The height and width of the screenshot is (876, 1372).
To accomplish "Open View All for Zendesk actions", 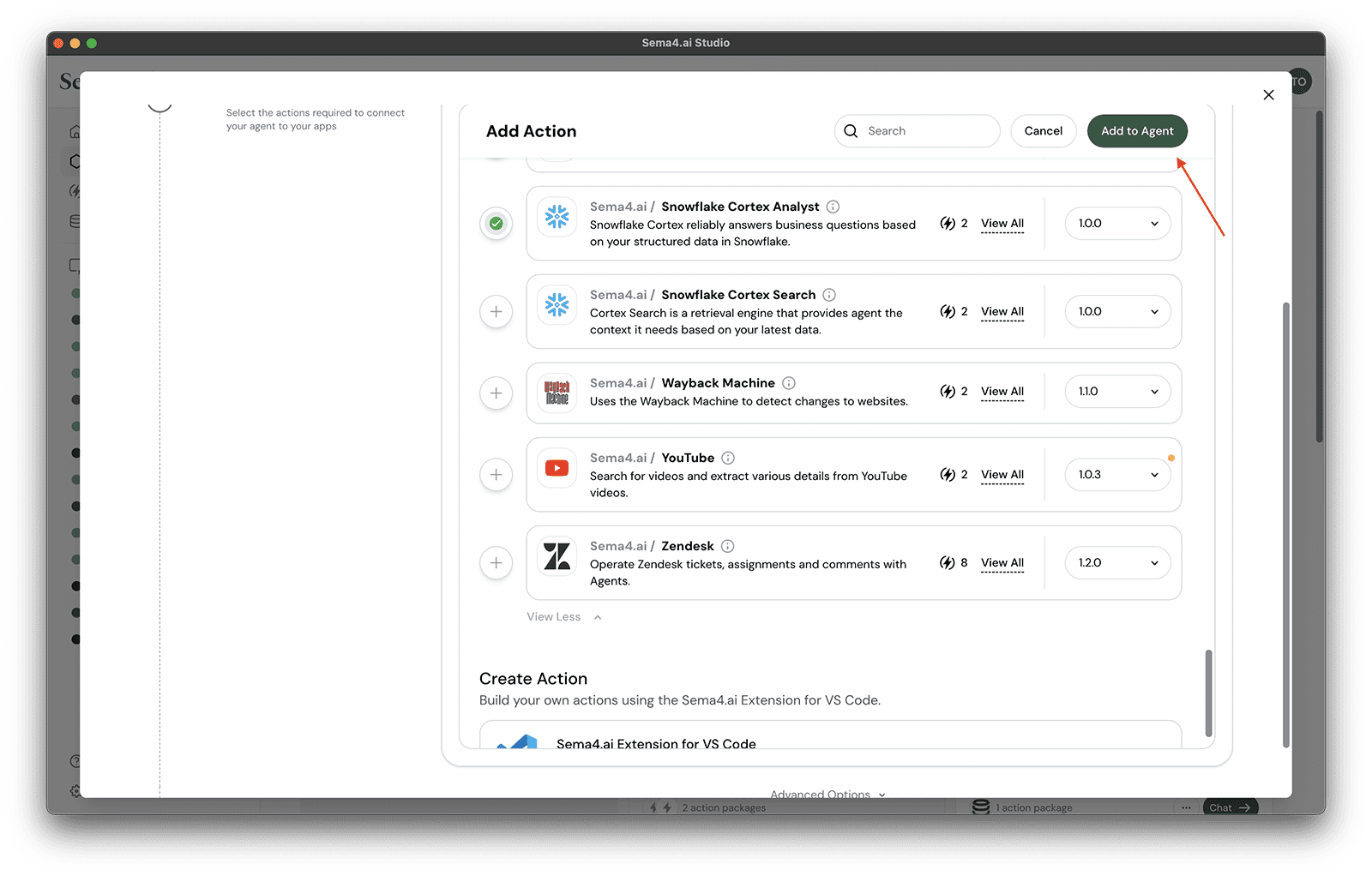I will click(x=1002, y=563).
